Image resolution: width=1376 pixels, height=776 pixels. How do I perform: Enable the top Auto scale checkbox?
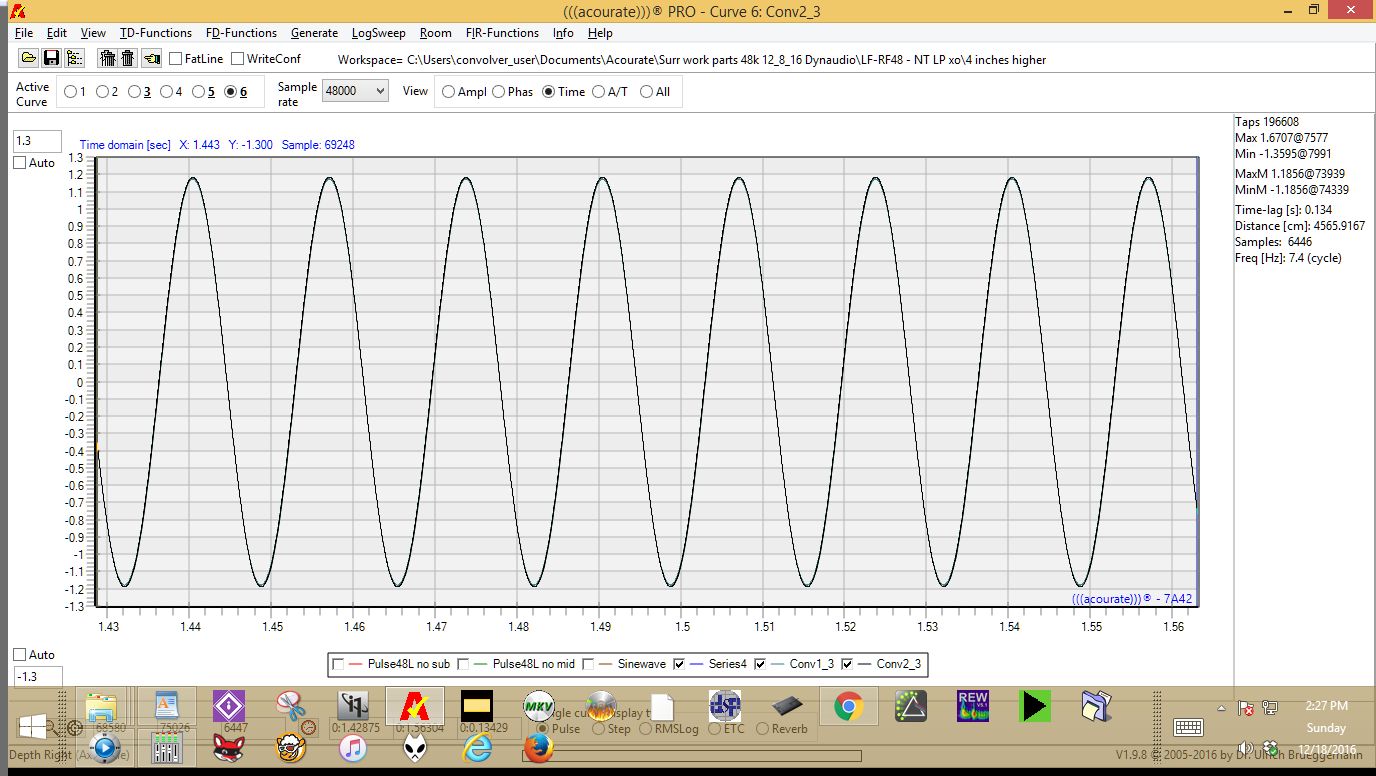19,163
